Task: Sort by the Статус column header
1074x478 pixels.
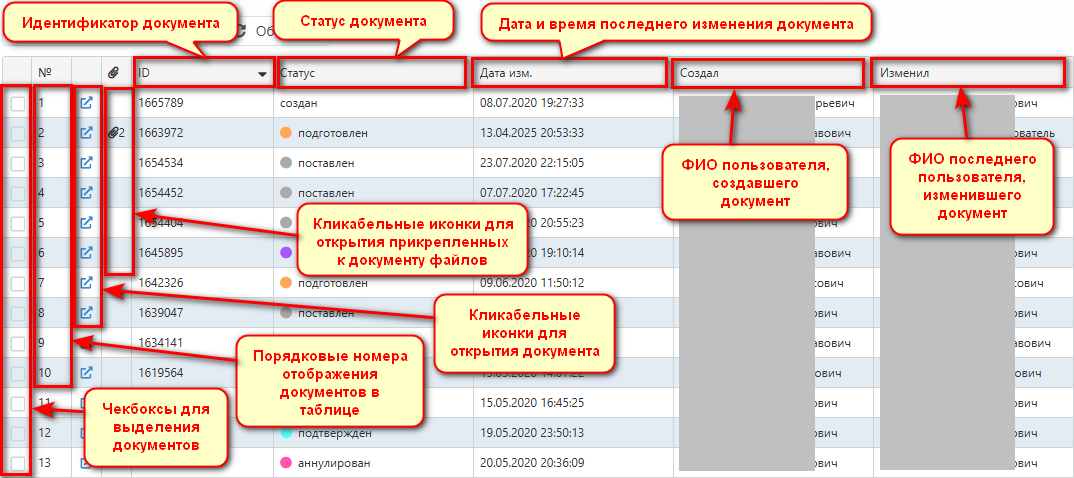Action: tap(370, 73)
